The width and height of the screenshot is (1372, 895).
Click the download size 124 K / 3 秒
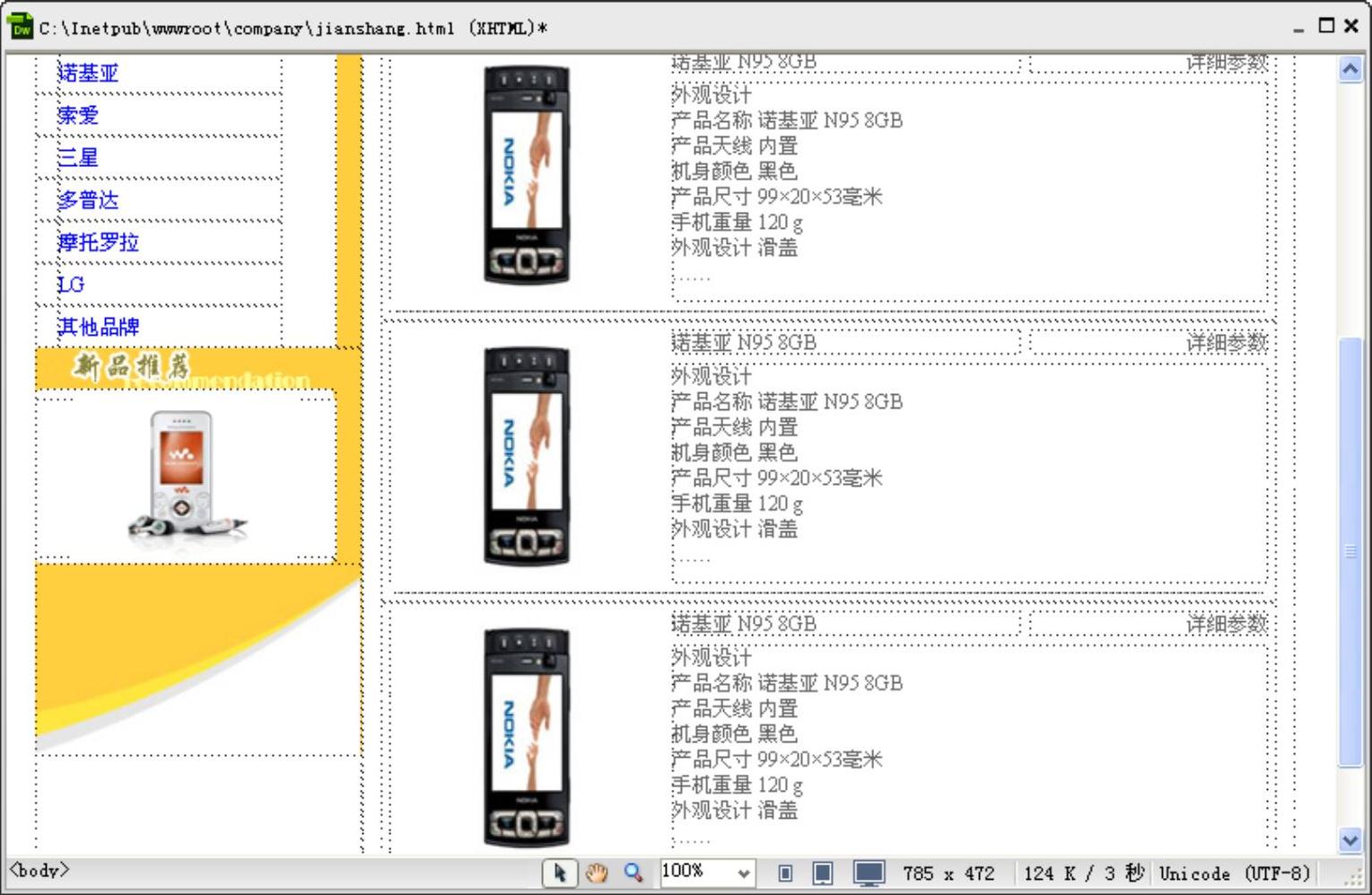(x=1084, y=873)
